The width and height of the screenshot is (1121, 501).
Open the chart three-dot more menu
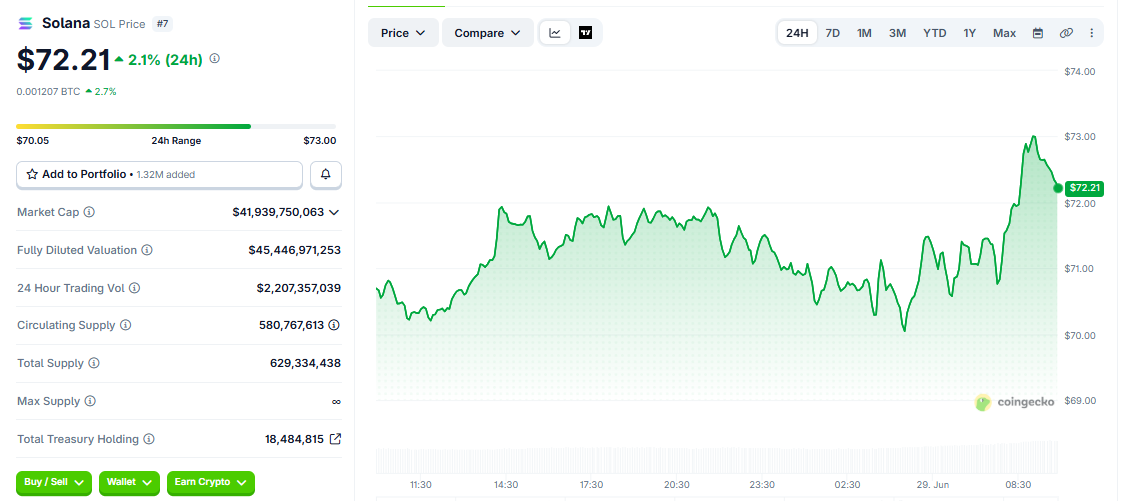click(x=1092, y=33)
